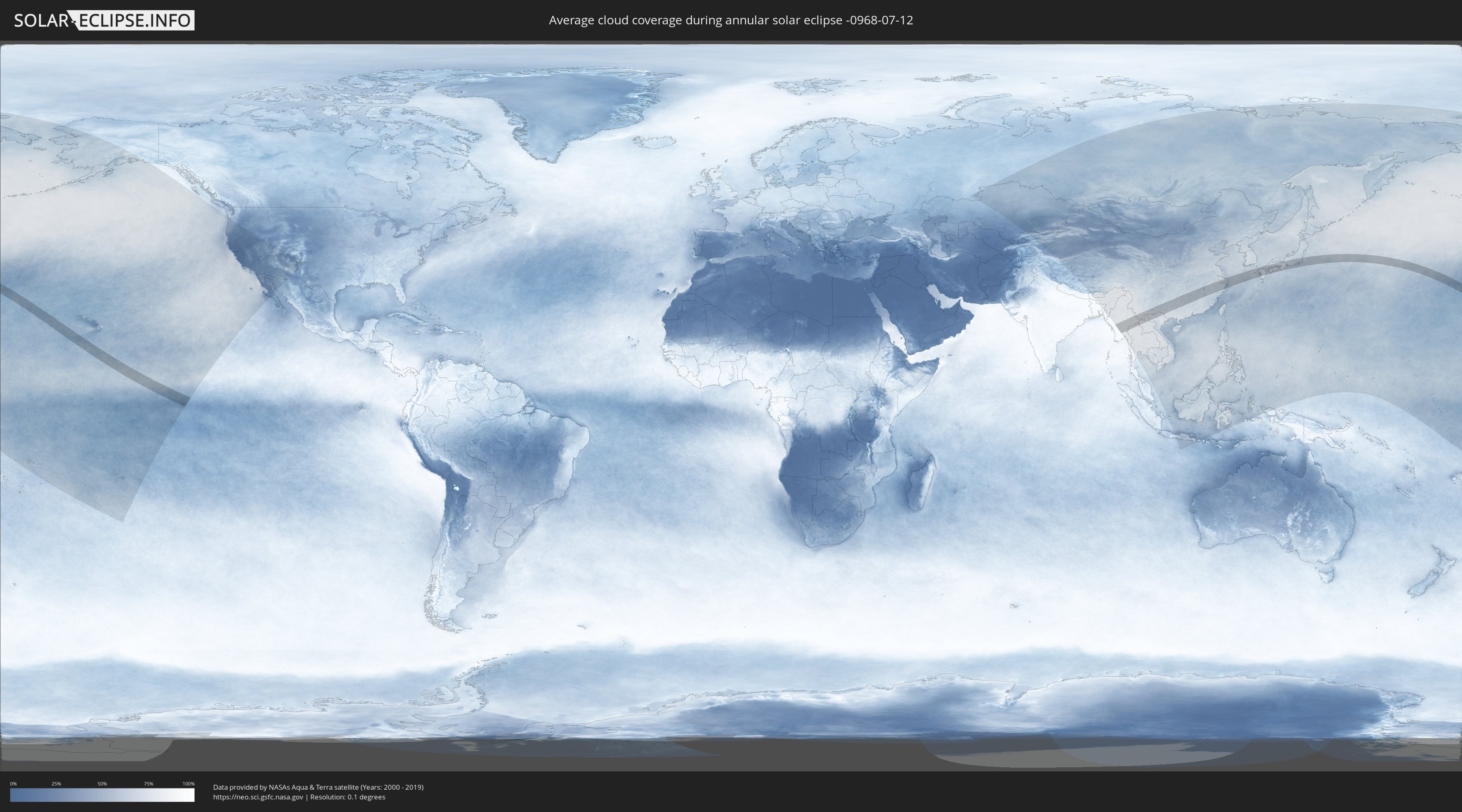Click the eclipse cloud coverage title text

tap(731, 20)
